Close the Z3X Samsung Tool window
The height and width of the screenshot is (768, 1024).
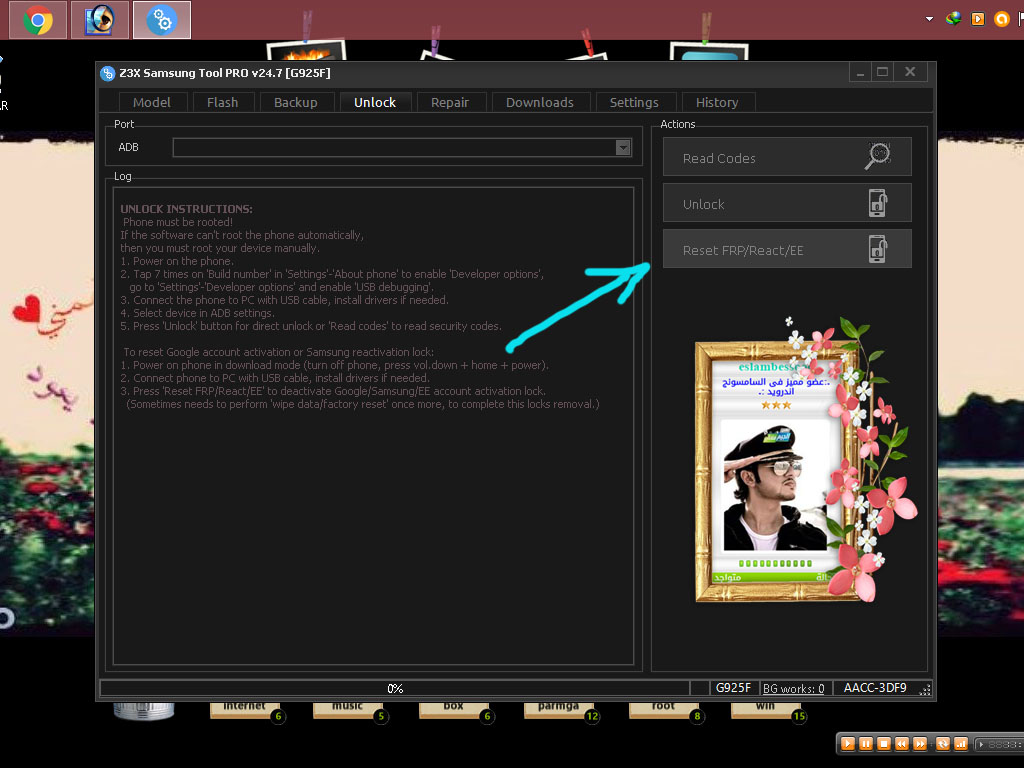(910, 72)
